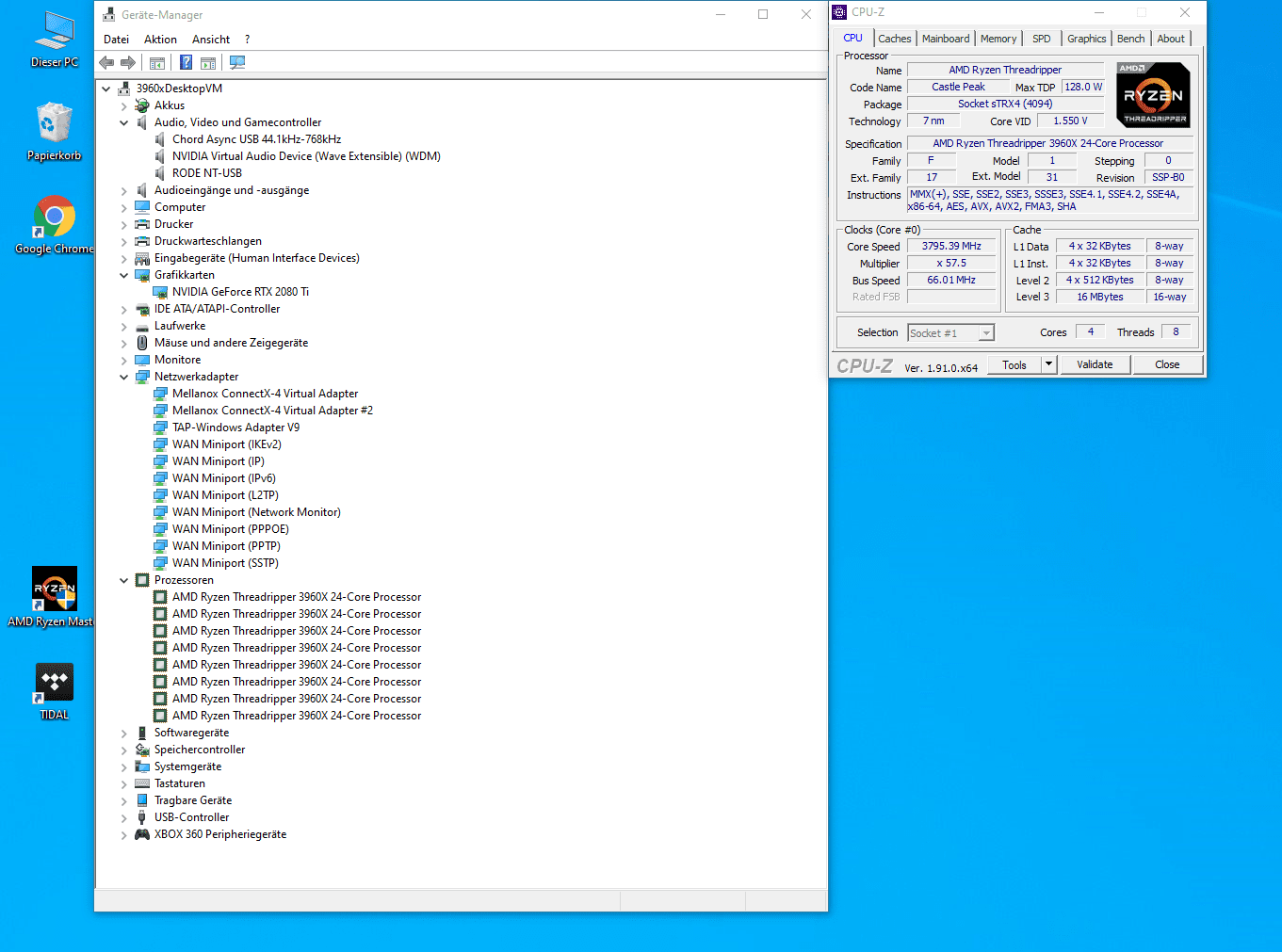Click the USB-Controller icon
Viewport: 1282px width, 952px height.
(142, 817)
